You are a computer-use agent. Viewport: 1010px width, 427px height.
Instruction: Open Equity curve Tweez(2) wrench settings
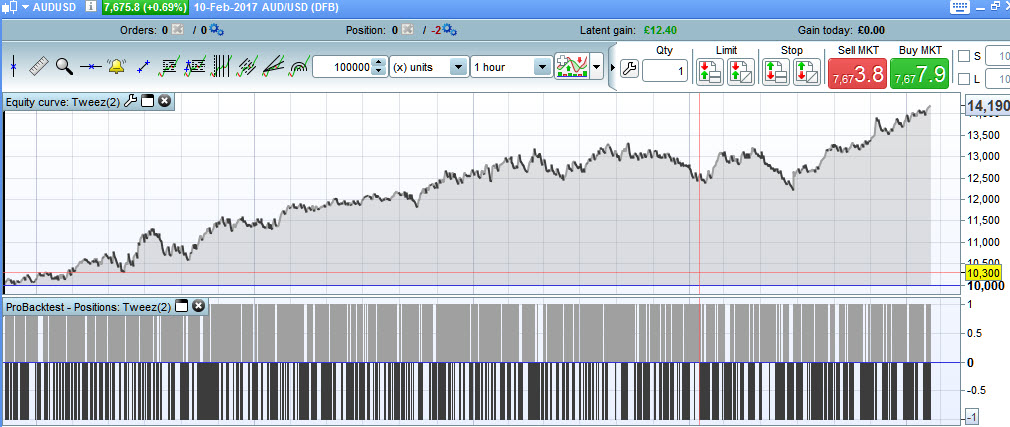130,101
